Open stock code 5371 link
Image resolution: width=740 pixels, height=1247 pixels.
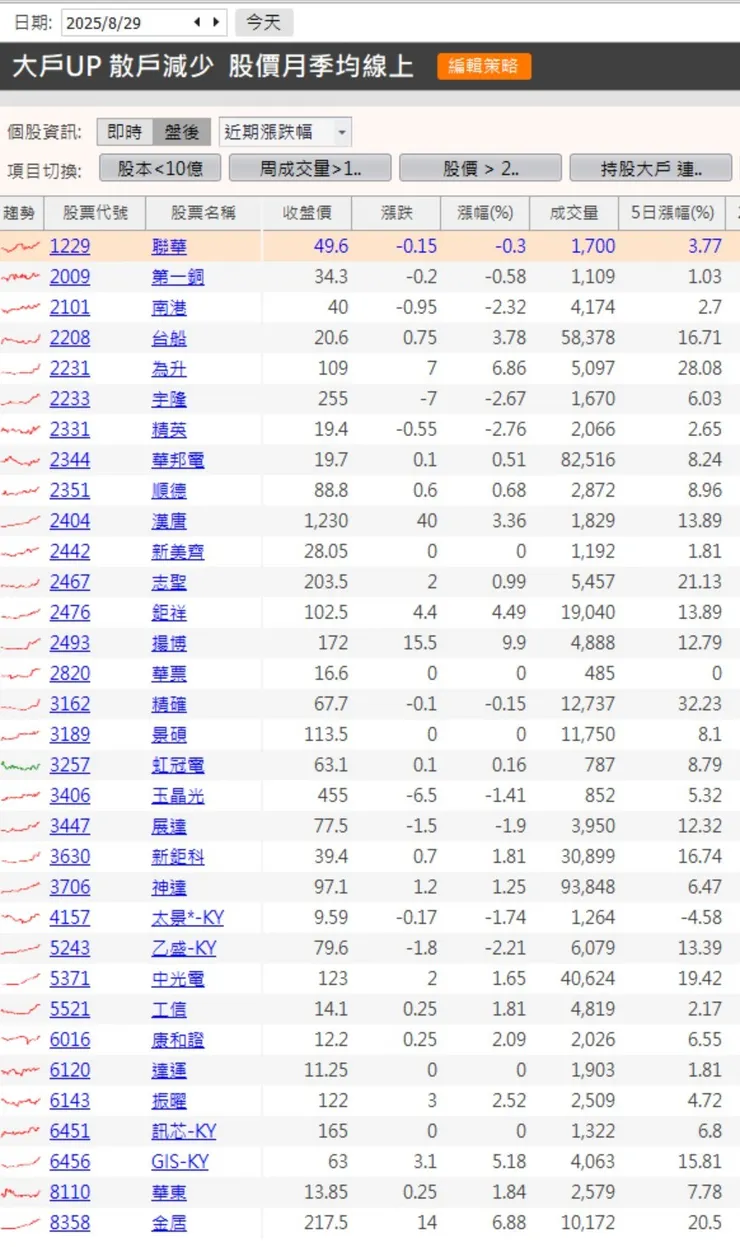70,978
